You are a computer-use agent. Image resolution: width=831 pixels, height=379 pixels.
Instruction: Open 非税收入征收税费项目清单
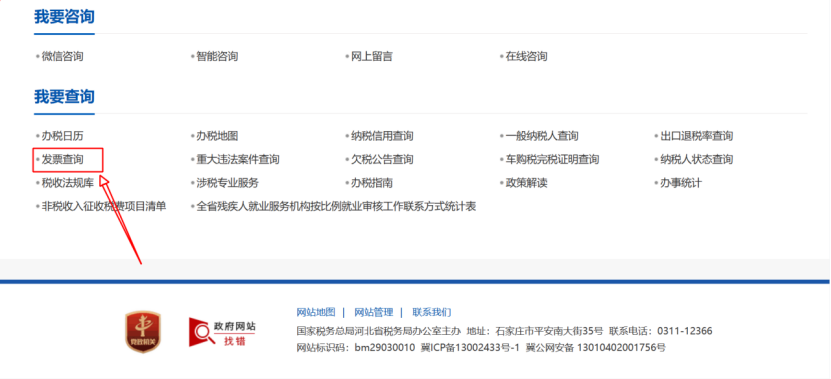coord(104,206)
